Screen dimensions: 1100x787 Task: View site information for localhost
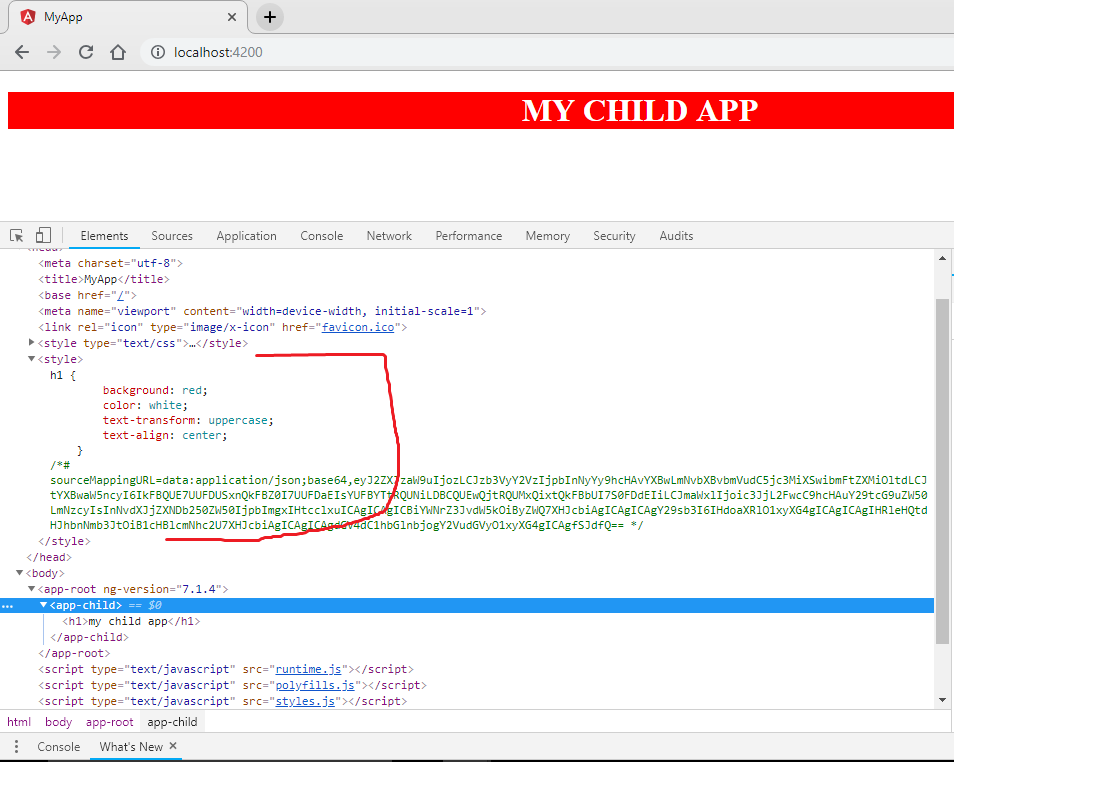click(x=158, y=52)
